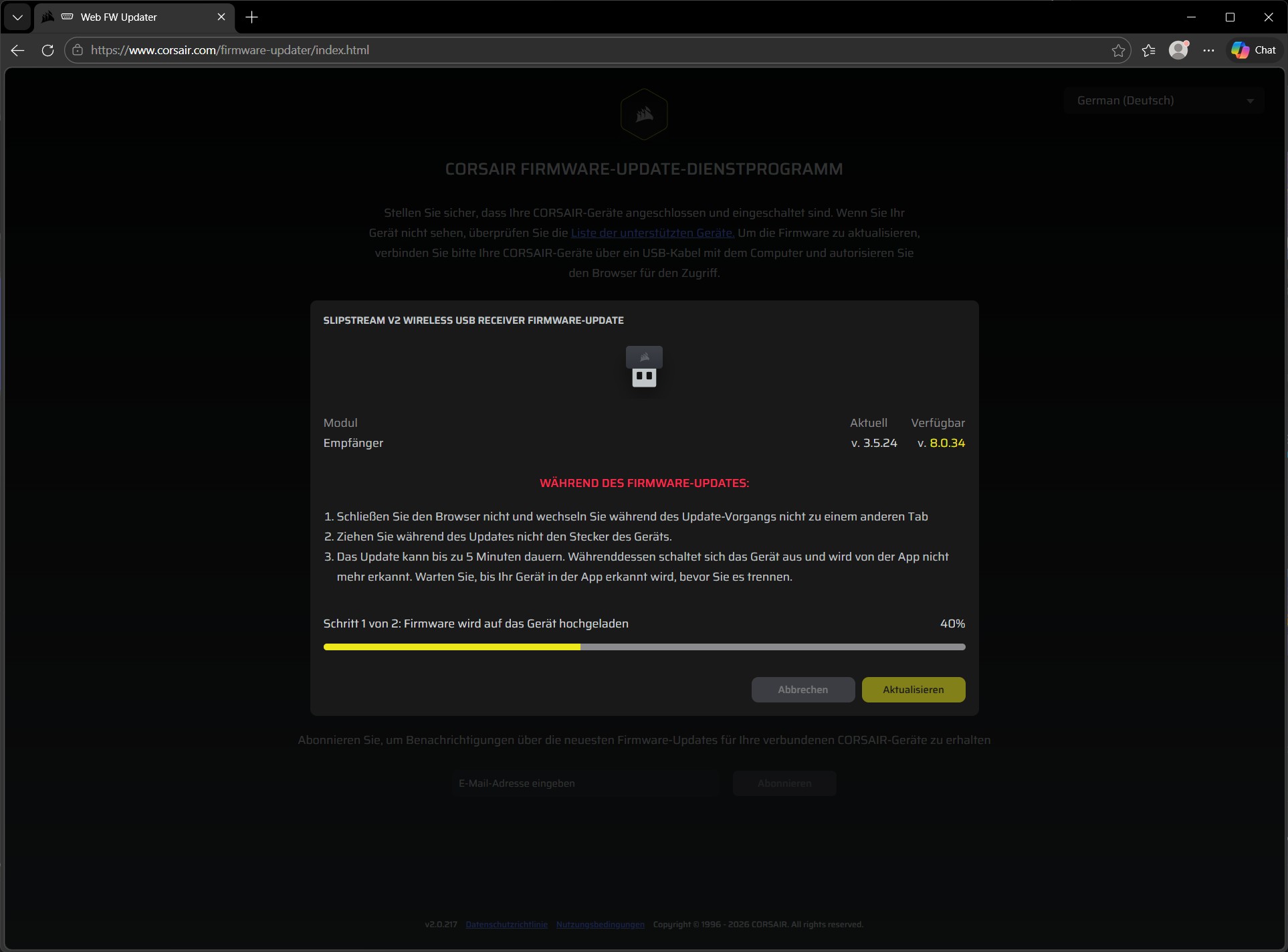Viewport: 1288px width, 952px height.
Task: Open a new browser tab
Action: coord(251,17)
